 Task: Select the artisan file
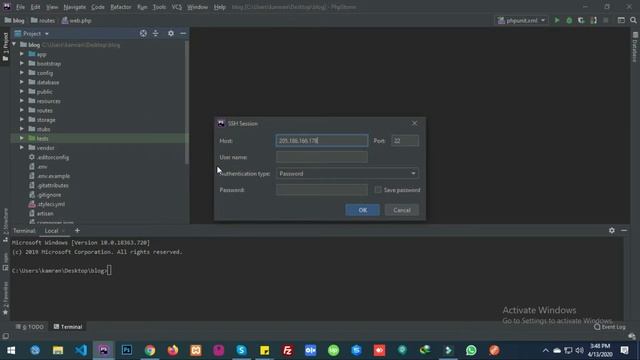click(45, 213)
